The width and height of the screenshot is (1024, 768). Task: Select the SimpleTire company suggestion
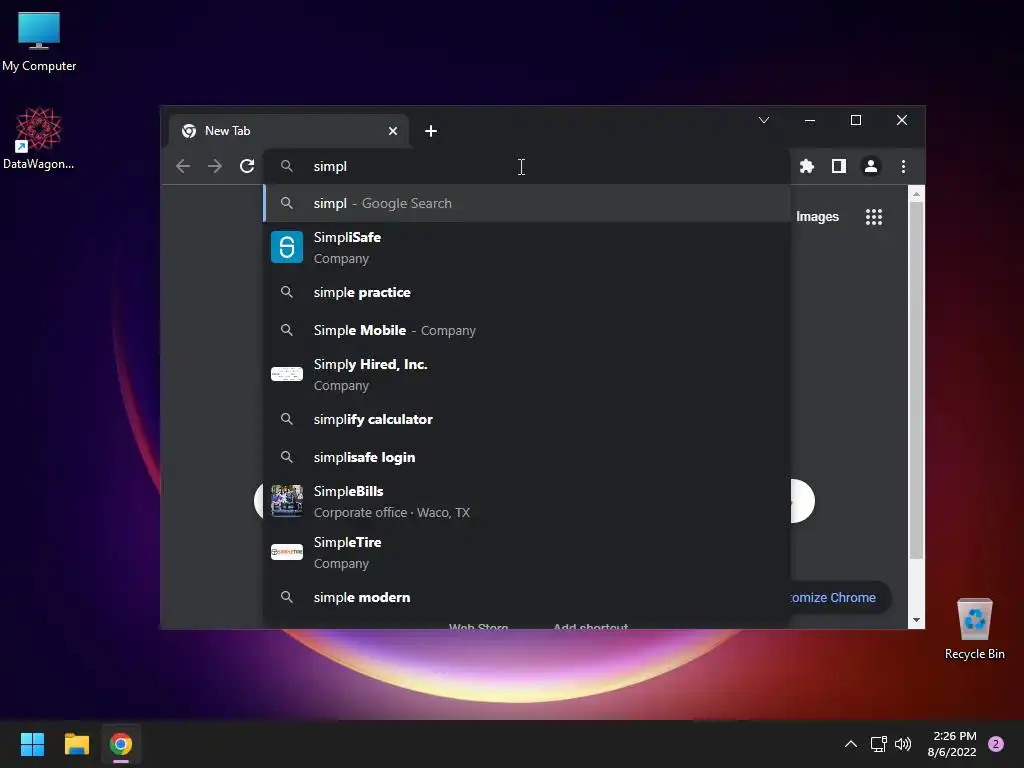526,552
